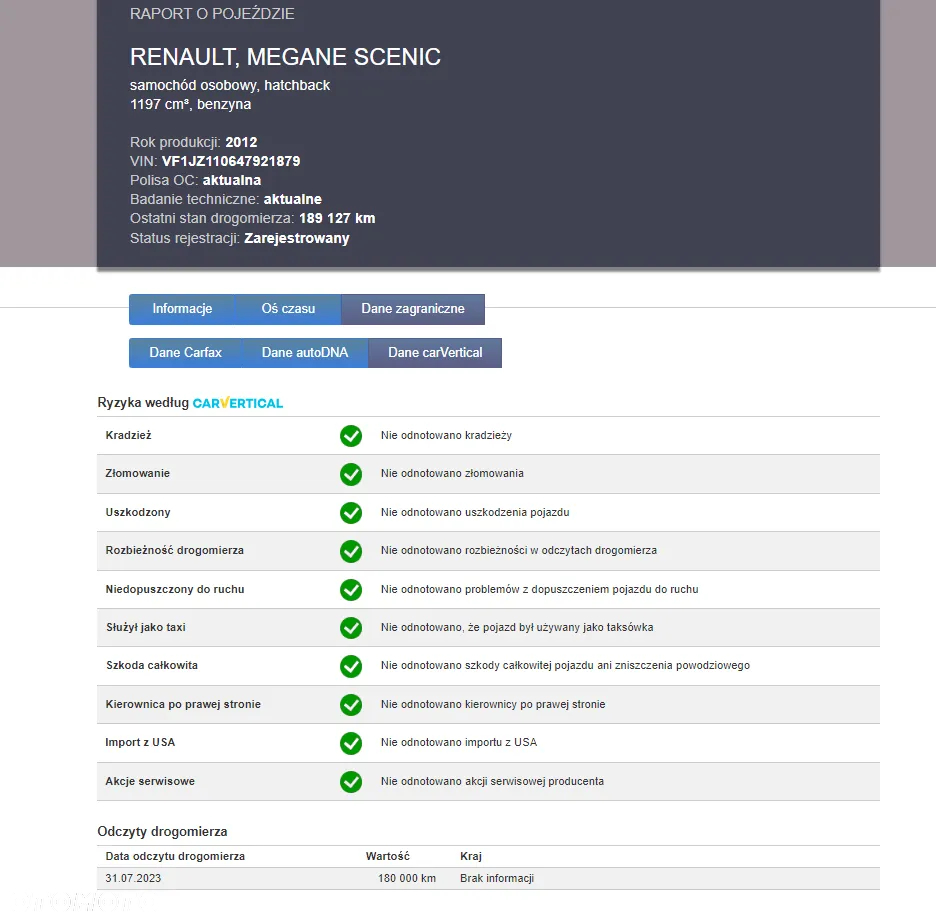The image size is (936, 921).
Task: Select the Dane zagraniczne tab
Action: (x=412, y=309)
